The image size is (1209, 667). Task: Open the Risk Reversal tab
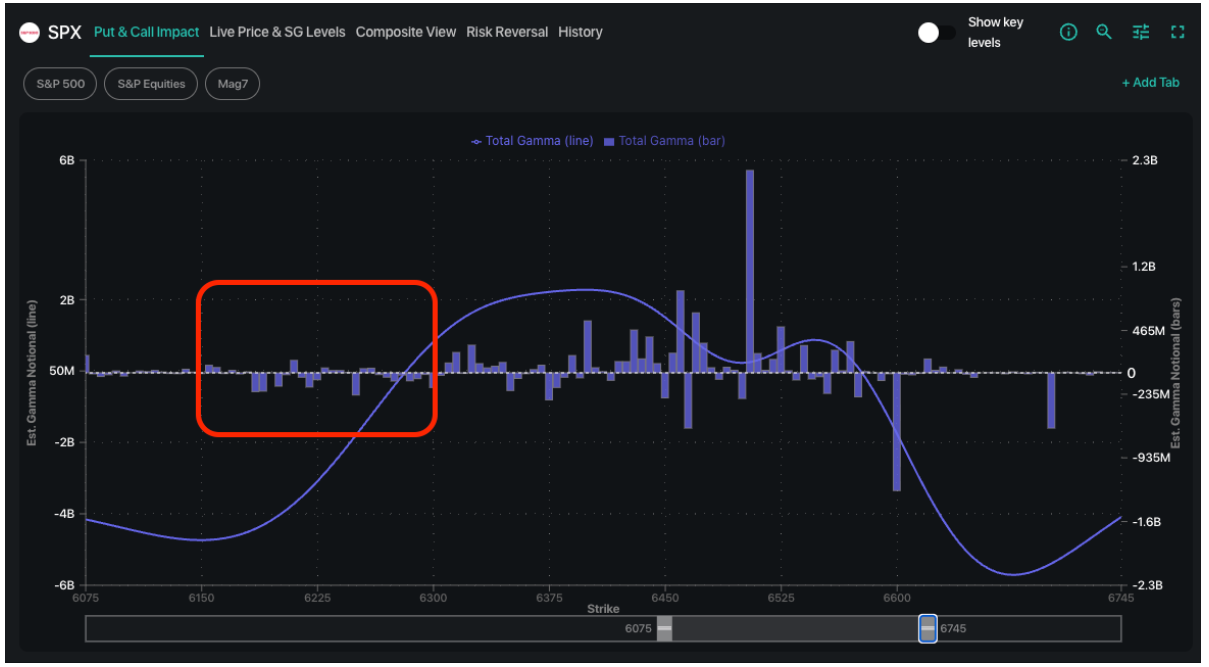coord(507,32)
